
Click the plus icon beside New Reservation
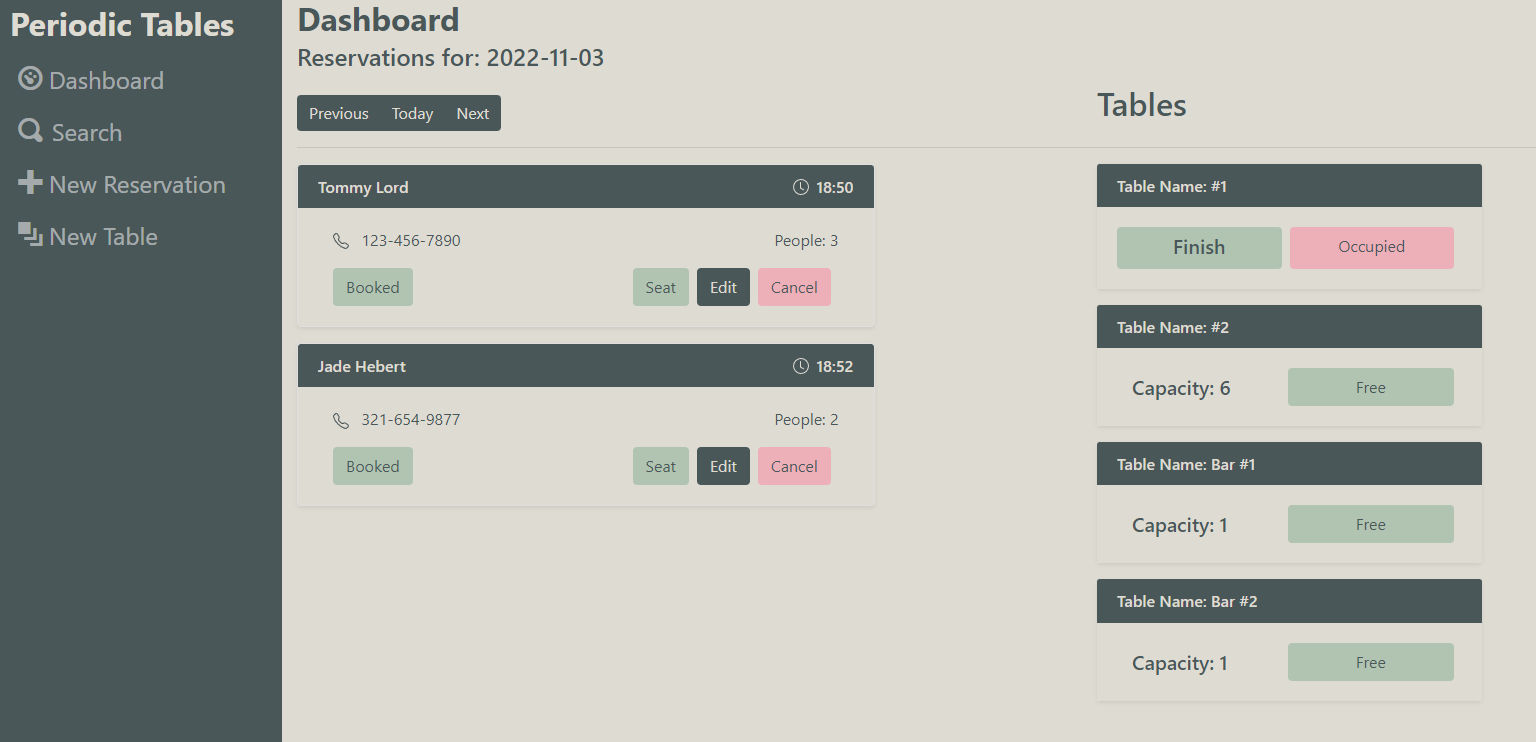pos(32,184)
